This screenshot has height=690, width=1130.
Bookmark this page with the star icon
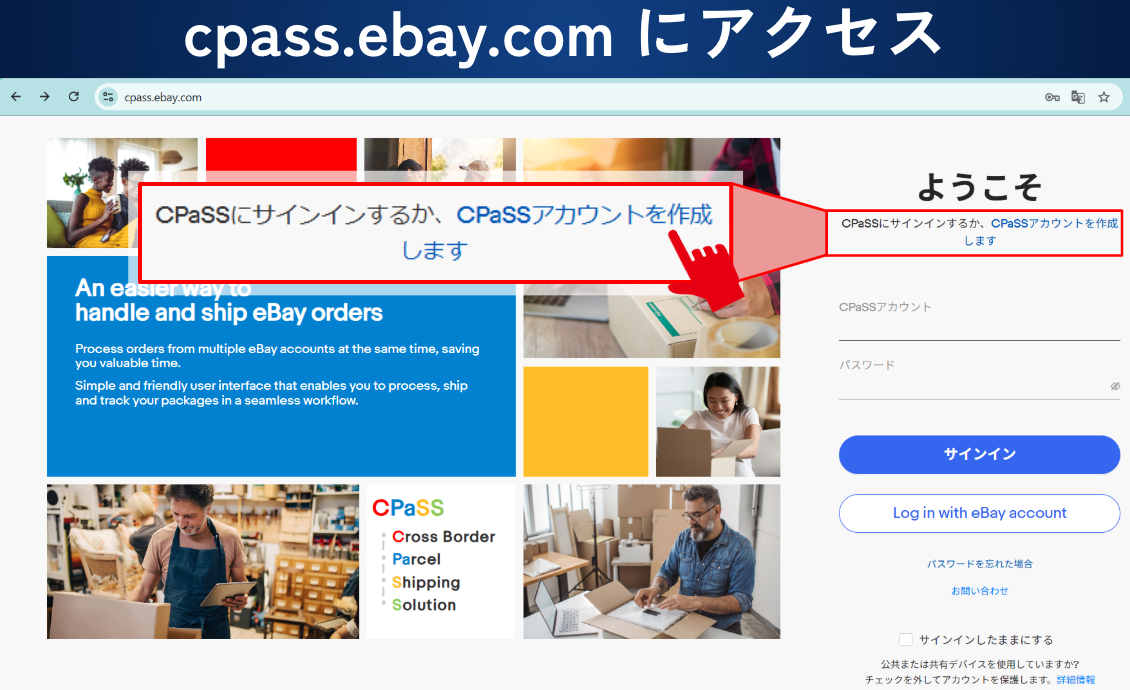pos(1104,97)
